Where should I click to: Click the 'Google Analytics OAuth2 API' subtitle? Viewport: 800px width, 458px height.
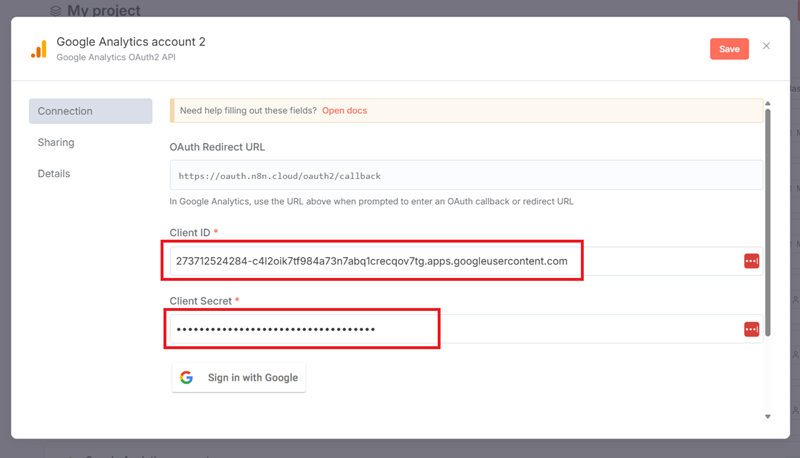[116, 57]
